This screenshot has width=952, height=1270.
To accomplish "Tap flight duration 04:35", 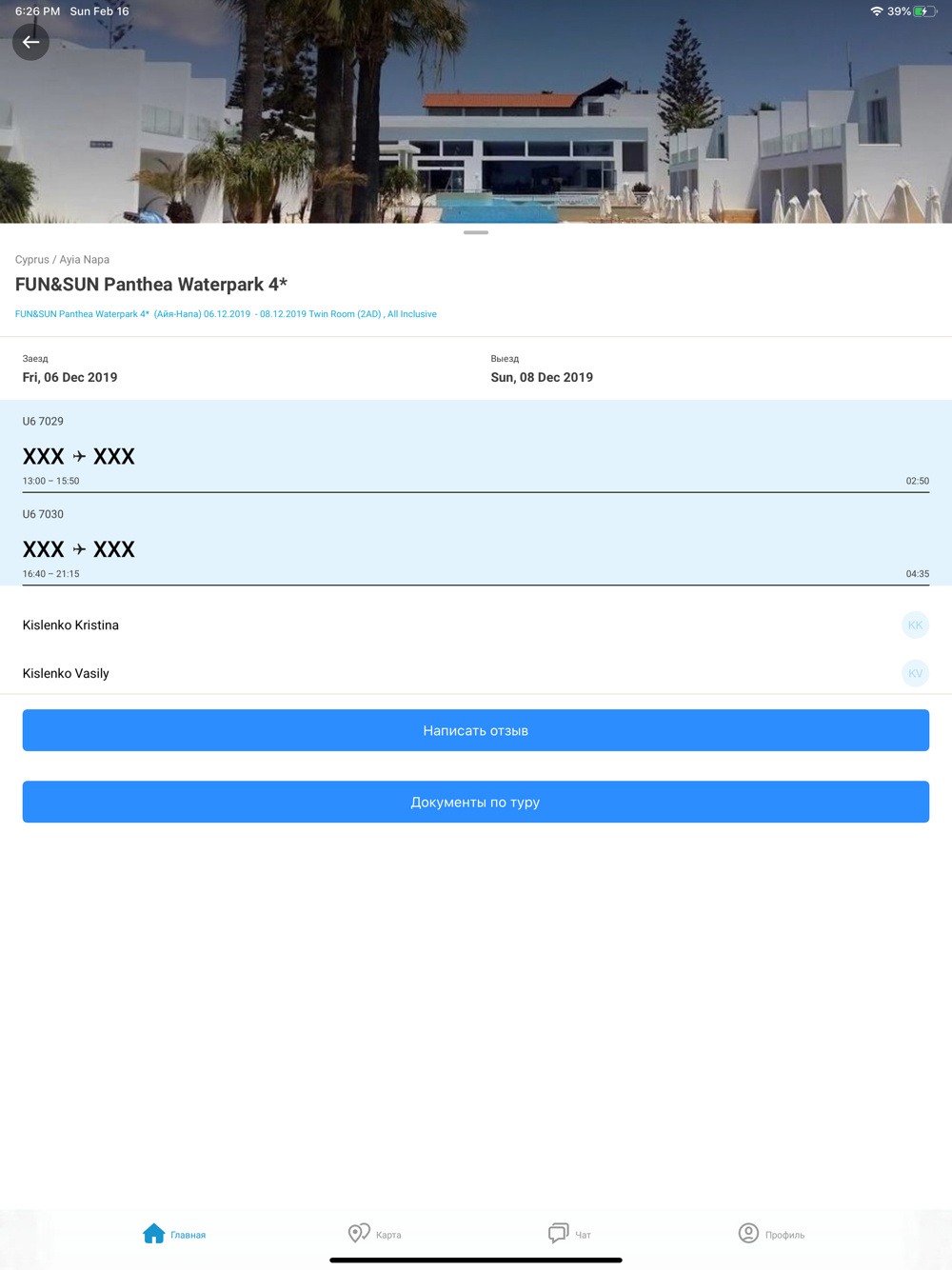I will (x=917, y=574).
